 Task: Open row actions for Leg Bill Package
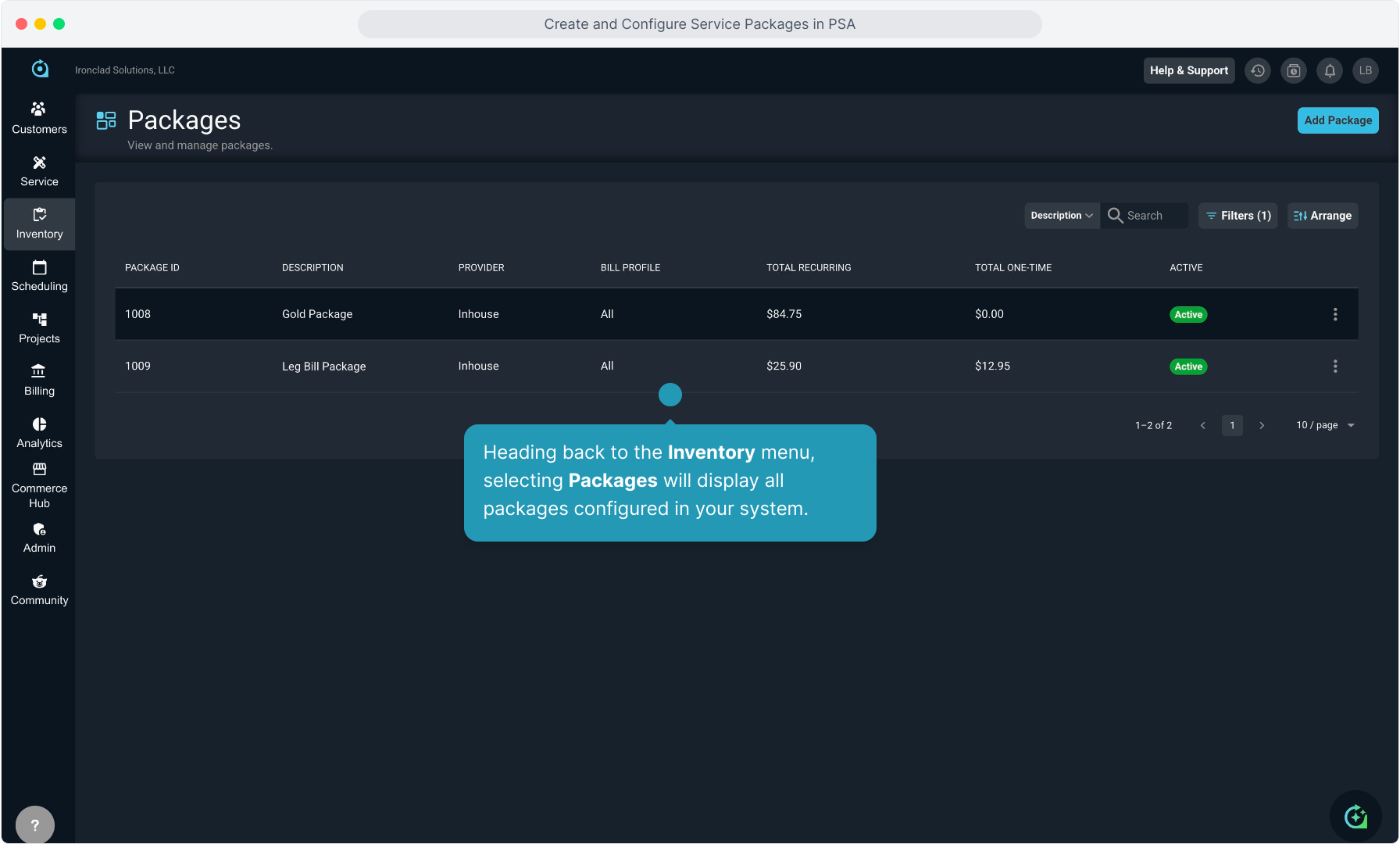1335,367
